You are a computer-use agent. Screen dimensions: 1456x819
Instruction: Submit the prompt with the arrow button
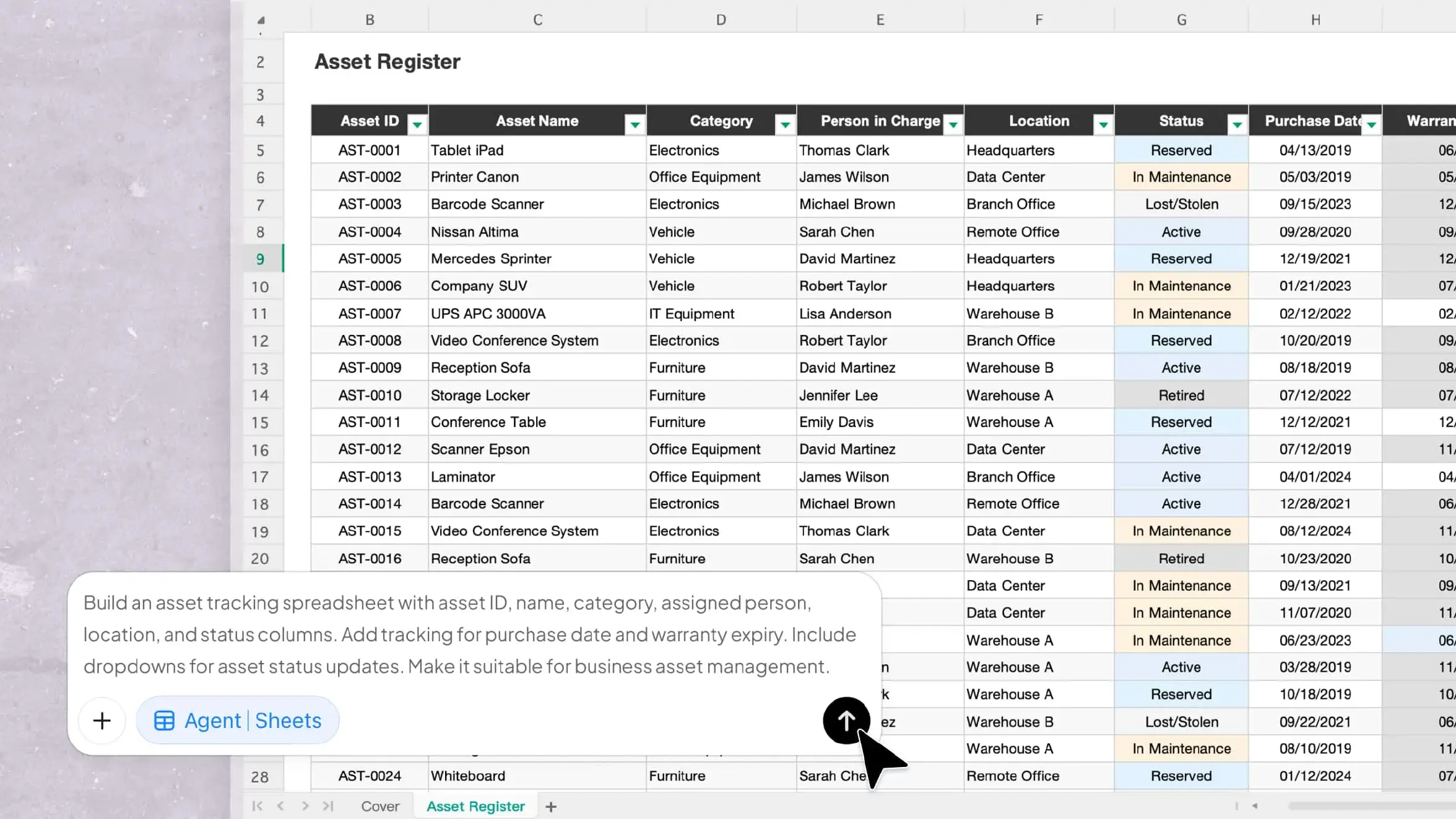click(846, 720)
